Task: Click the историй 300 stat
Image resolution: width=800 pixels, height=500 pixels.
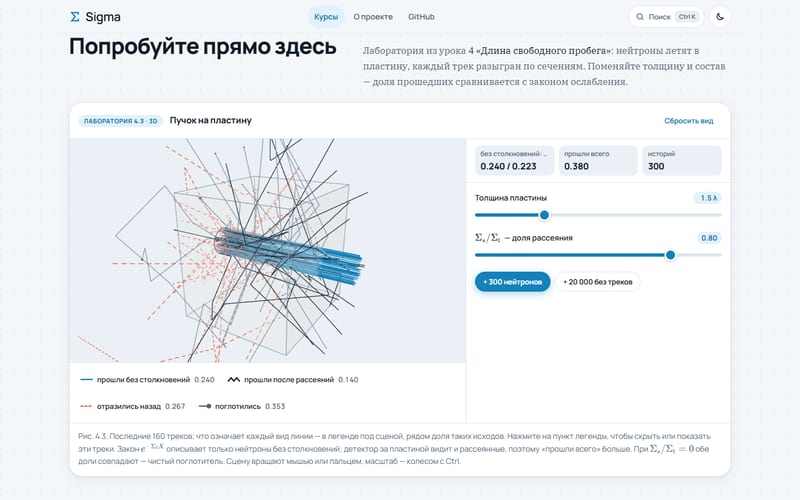Action: pyautogui.click(x=682, y=161)
